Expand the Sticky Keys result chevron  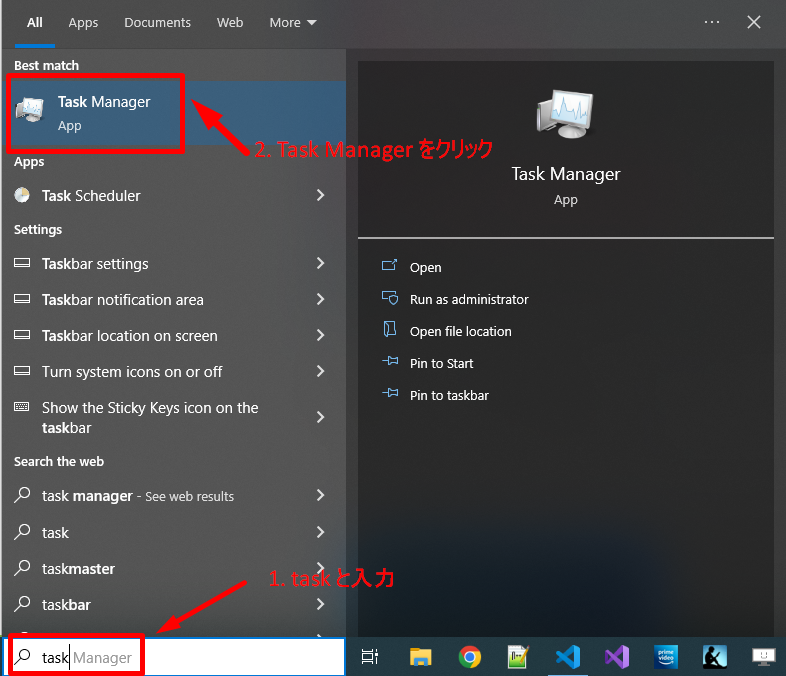[321, 417]
